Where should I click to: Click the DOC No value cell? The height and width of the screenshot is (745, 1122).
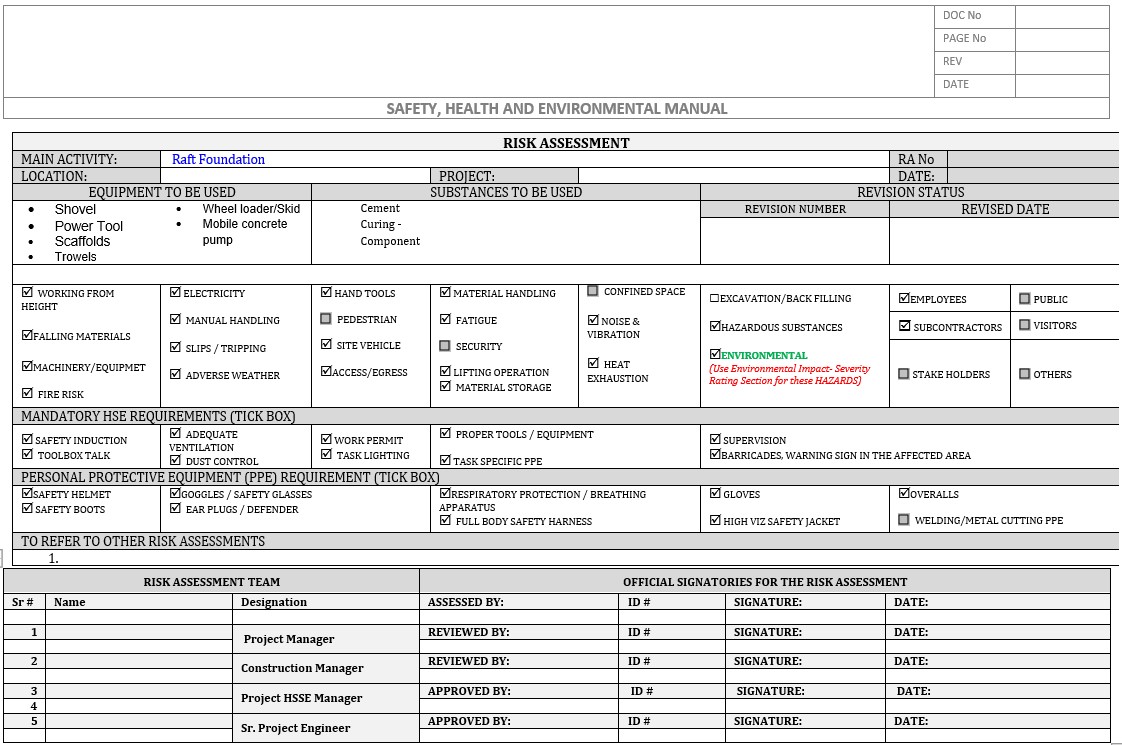click(1062, 15)
